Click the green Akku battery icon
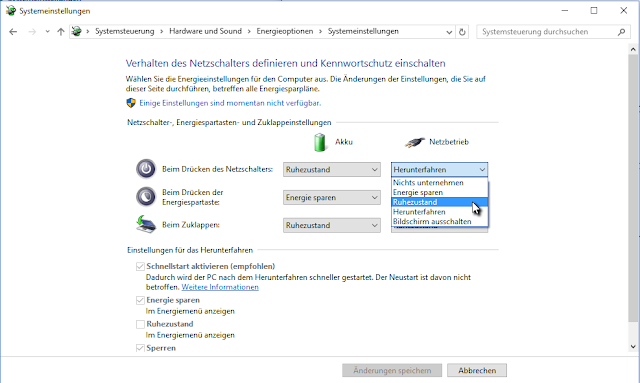This screenshot has height=383, width=640. [320, 142]
